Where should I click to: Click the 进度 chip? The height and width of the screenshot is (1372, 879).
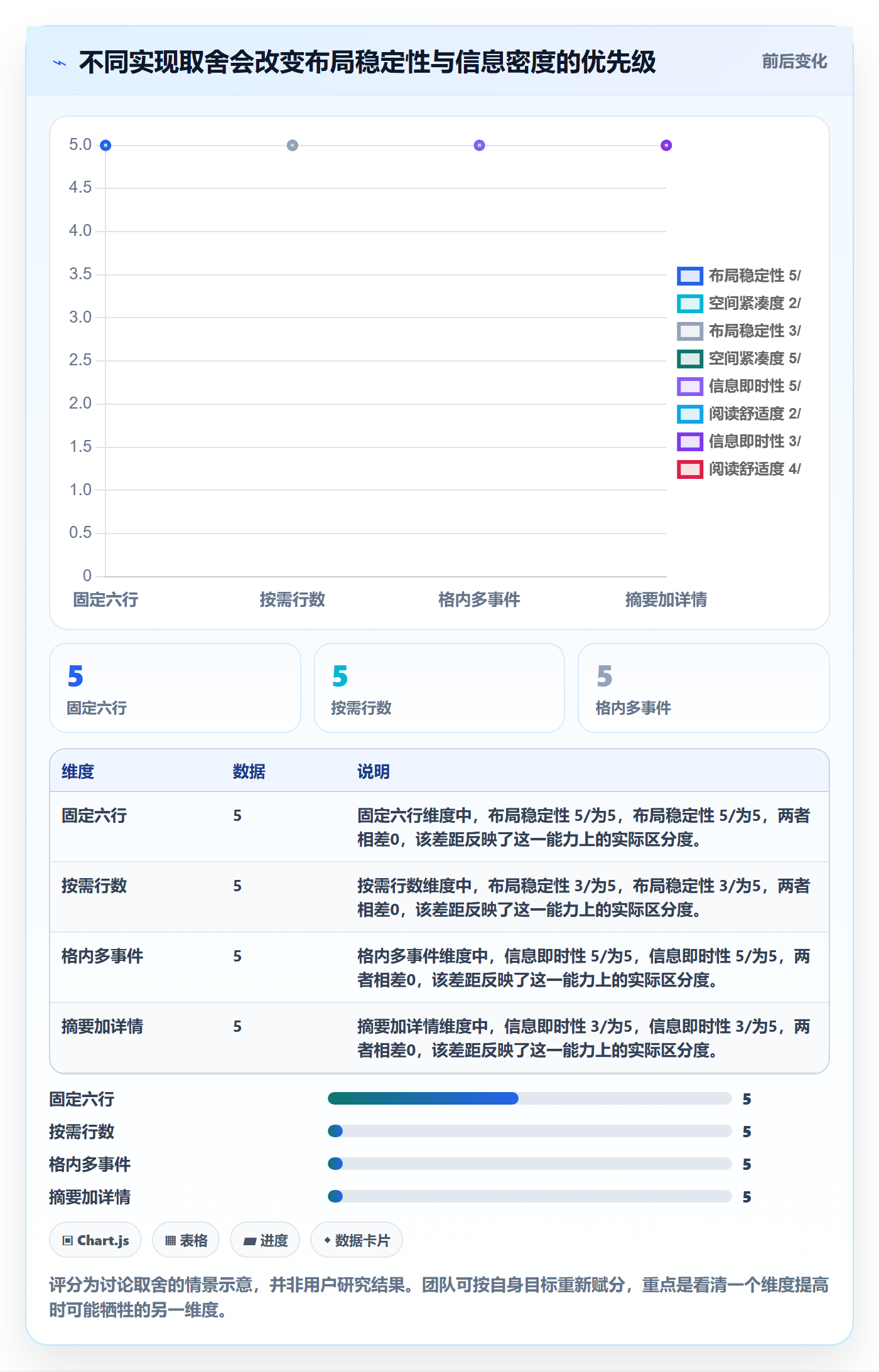265,1240
